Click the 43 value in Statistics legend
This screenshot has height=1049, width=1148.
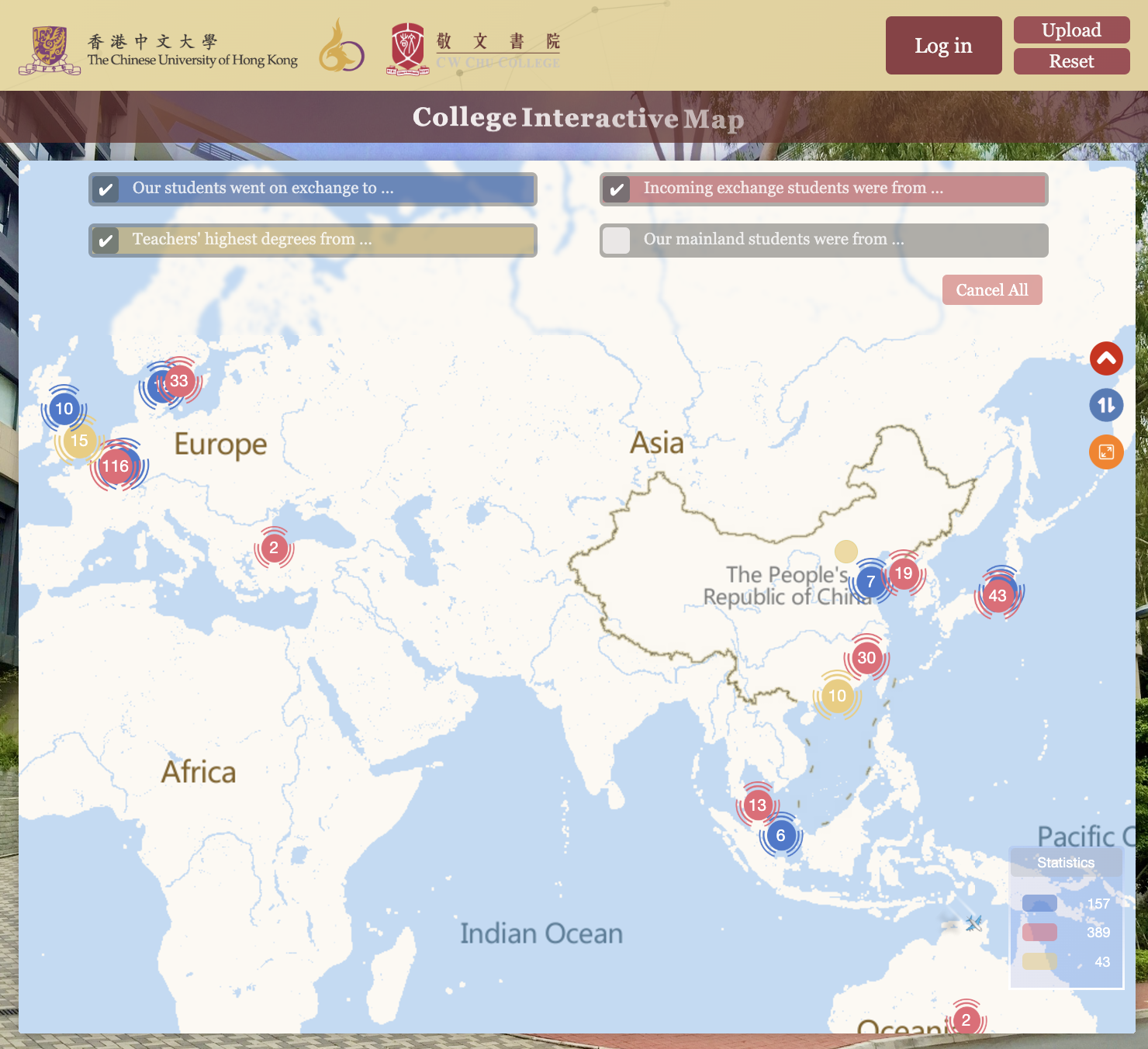1102,962
